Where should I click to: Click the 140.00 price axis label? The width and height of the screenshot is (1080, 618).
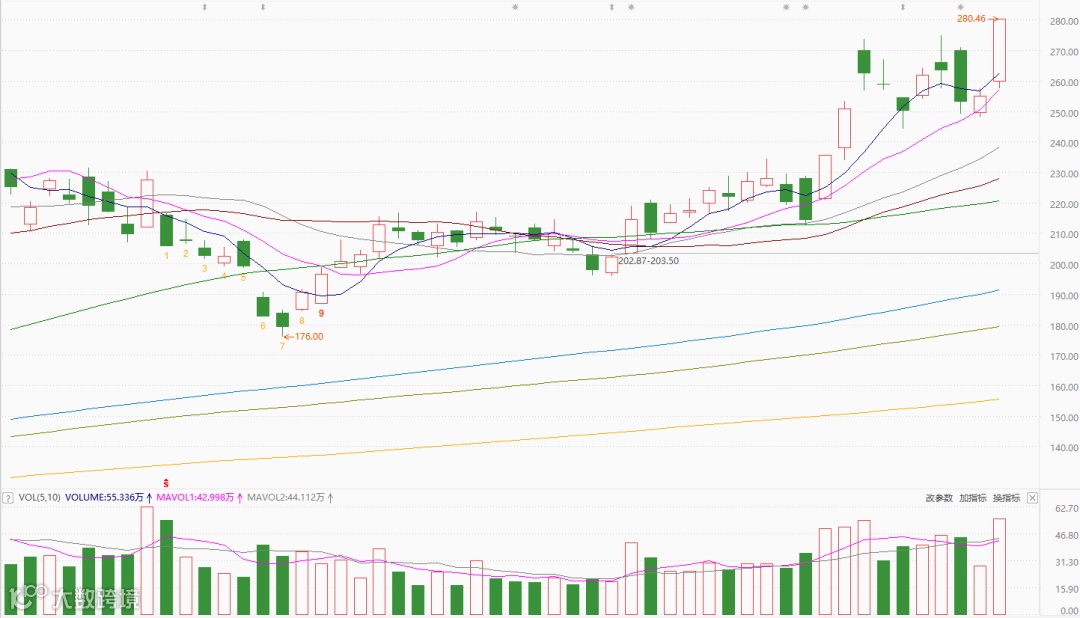click(1063, 448)
